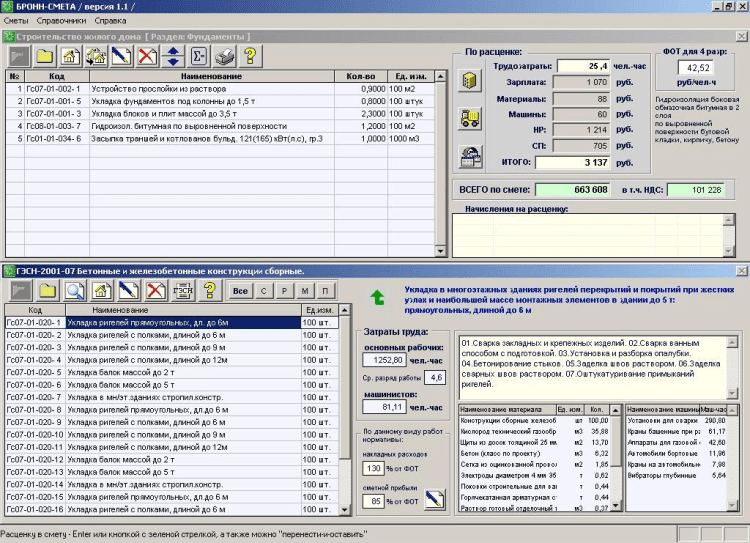
Task: Click the накладных расходов 130 percent field
Action: click(373, 468)
